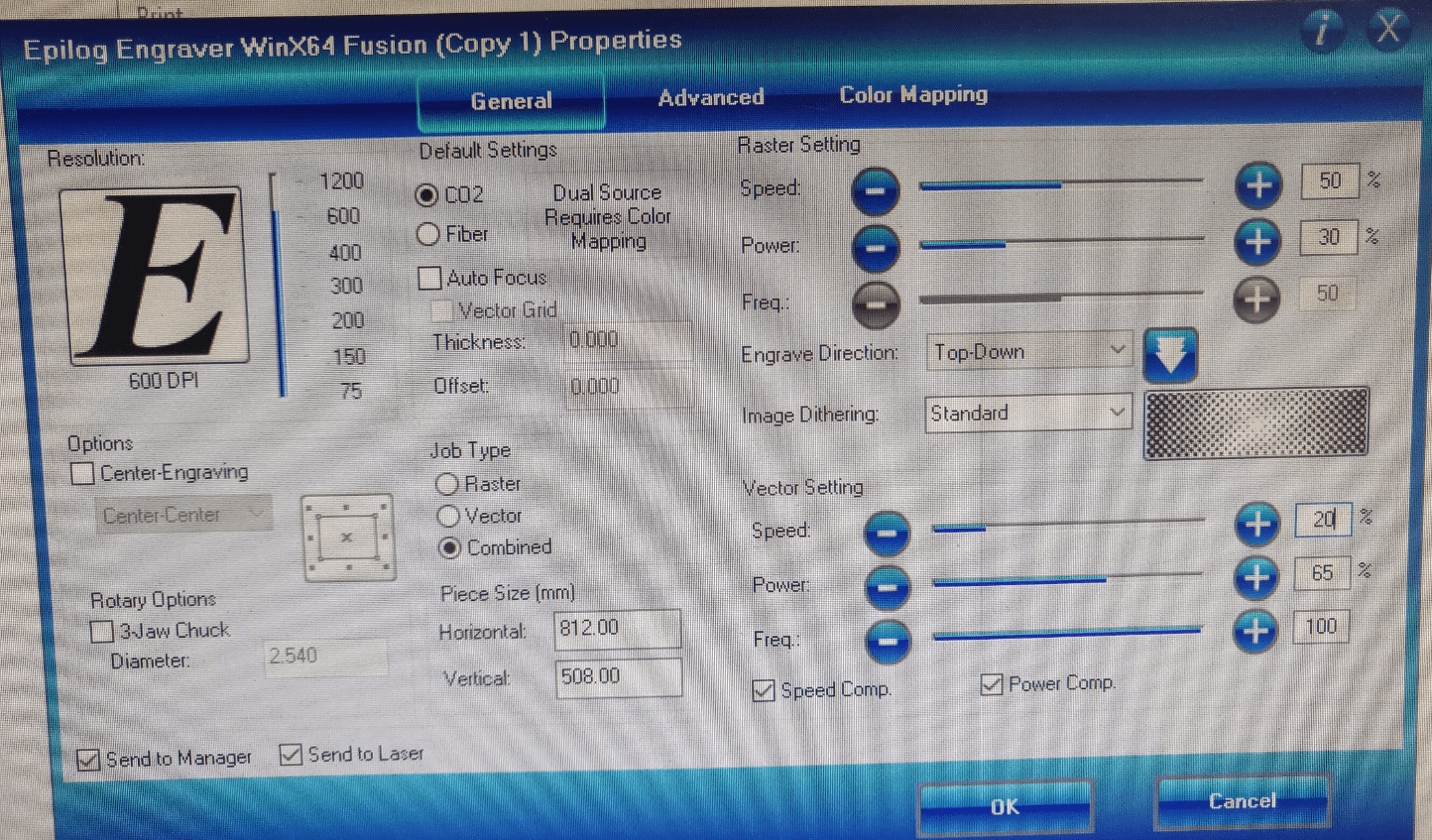Click the Horizontal piece size field
Viewport: 1432px width, 840px height.
click(618, 629)
